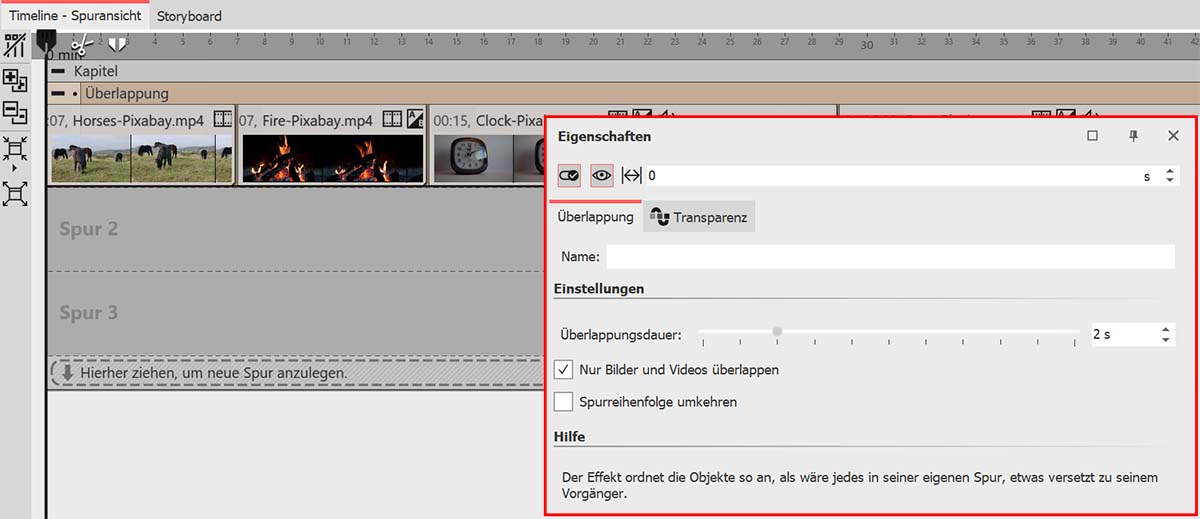The height and width of the screenshot is (519, 1200).
Task: Uncheck 'Nur Bilder und Videos überlappen'
Action: tap(563, 370)
